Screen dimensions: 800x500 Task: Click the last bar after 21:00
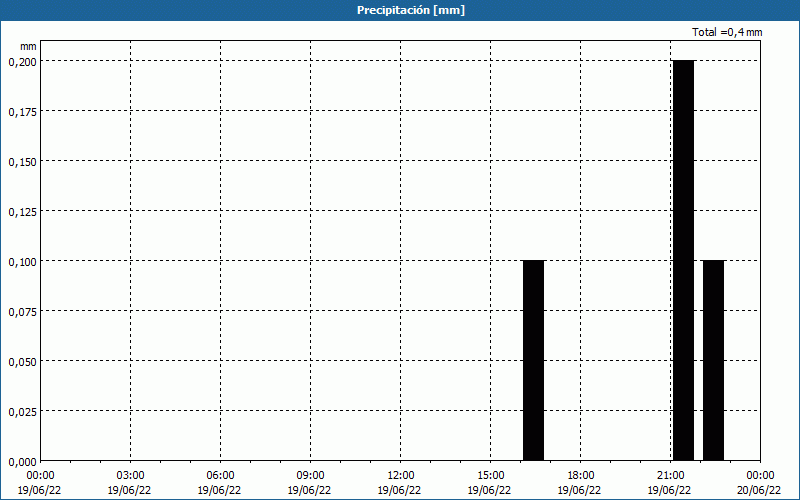(713, 360)
